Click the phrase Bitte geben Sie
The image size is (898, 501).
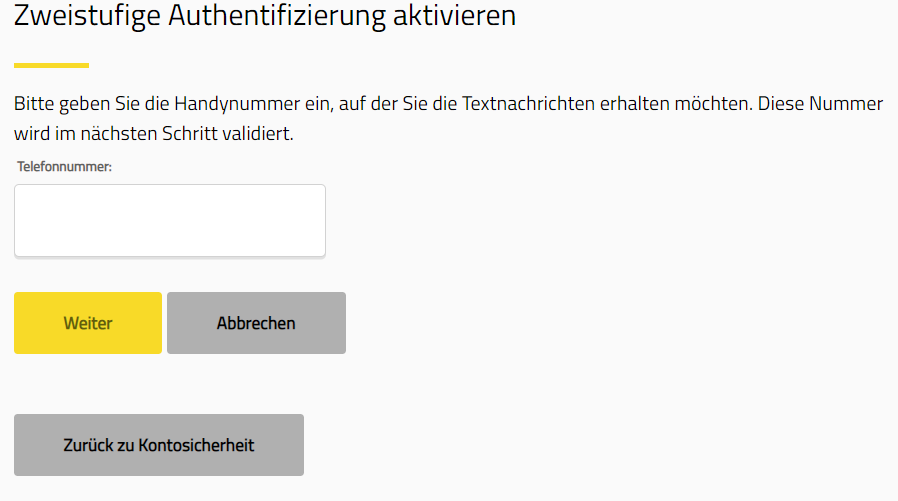point(69,104)
